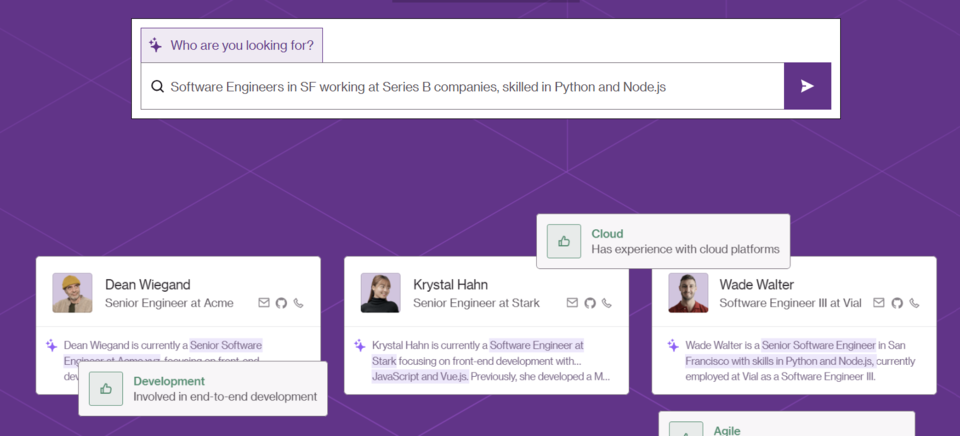This screenshot has width=960, height=436.
Task: Click Dean Wiegand's email icon
Action: (264, 303)
